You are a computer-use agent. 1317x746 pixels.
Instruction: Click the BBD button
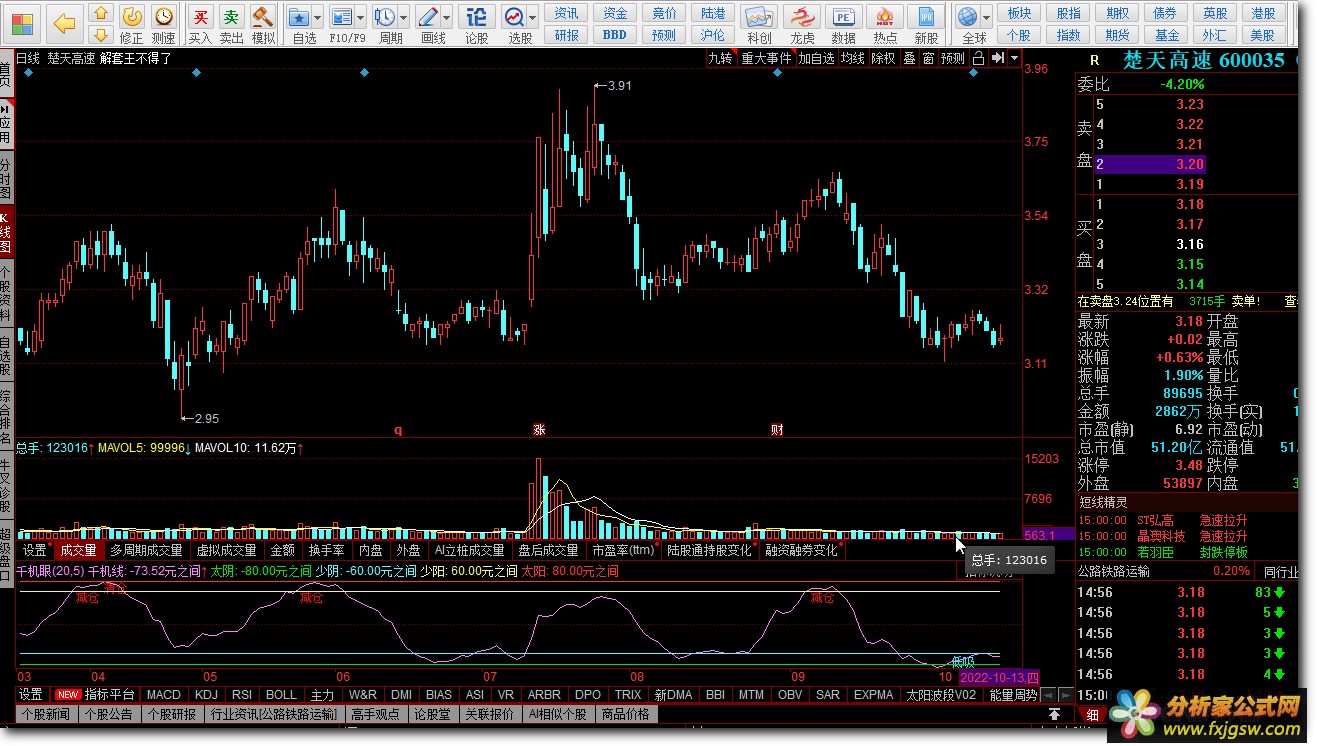tap(614, 34)
